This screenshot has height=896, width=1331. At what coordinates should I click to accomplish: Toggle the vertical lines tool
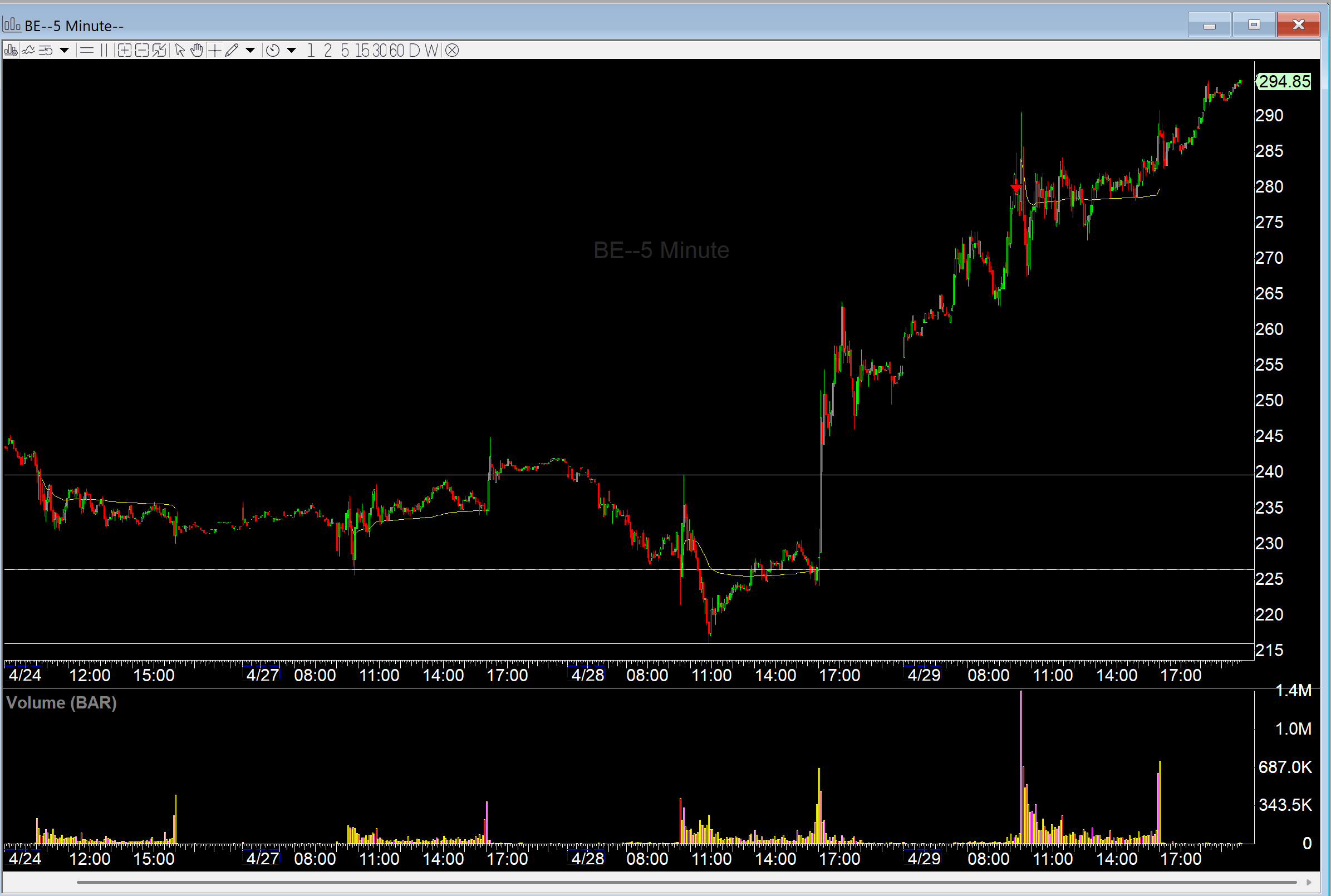[x=104, y=51]
